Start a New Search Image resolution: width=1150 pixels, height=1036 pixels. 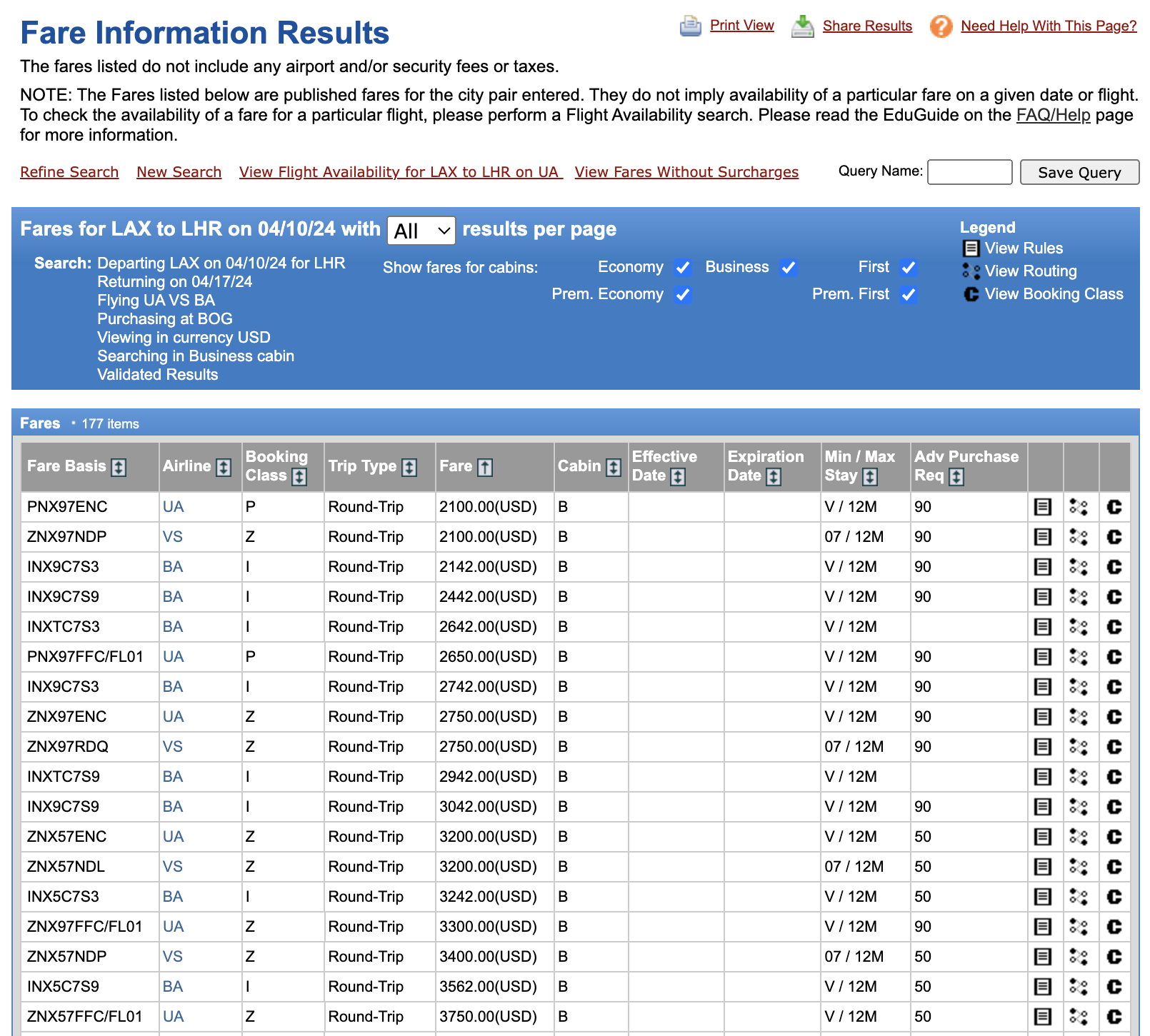tap(179, 172)
